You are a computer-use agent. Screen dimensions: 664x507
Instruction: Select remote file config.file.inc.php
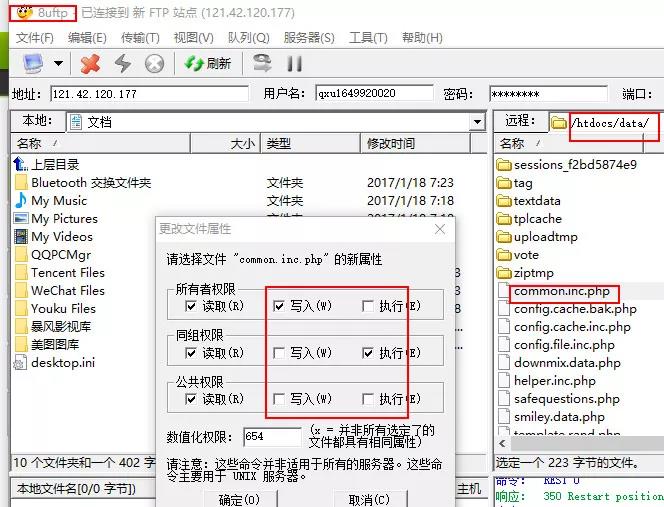pyautogui.click(x=556, y=345)
